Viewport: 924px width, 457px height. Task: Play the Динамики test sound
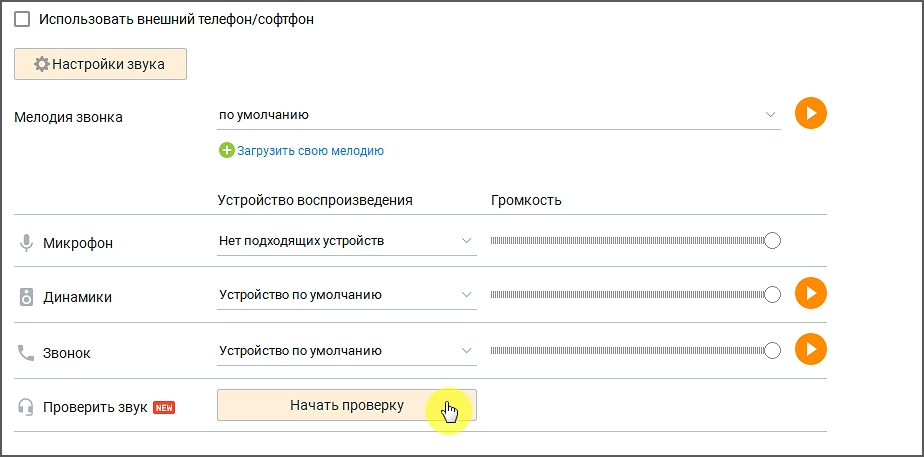811,293
